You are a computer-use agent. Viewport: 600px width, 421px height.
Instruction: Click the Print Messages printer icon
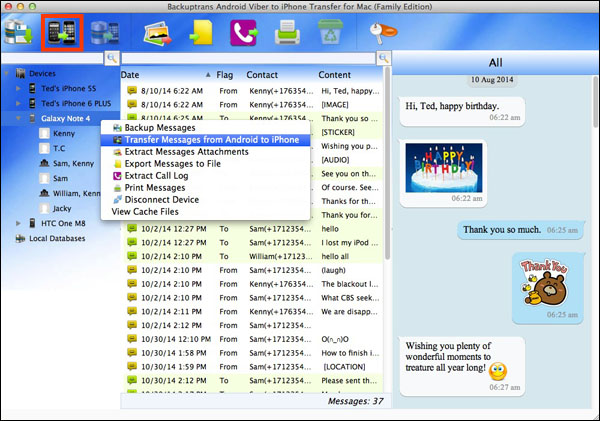[287, 33]
